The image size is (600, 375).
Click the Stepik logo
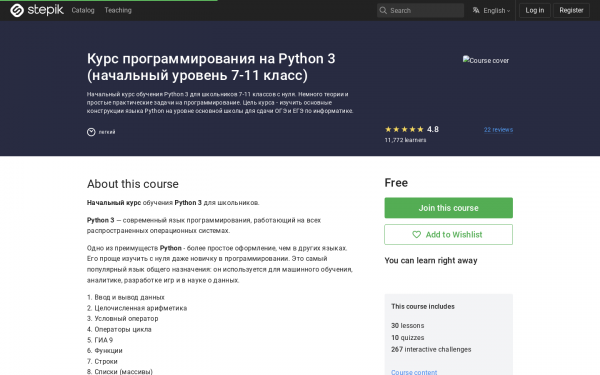pyautogui.click(x=37, y=10)
